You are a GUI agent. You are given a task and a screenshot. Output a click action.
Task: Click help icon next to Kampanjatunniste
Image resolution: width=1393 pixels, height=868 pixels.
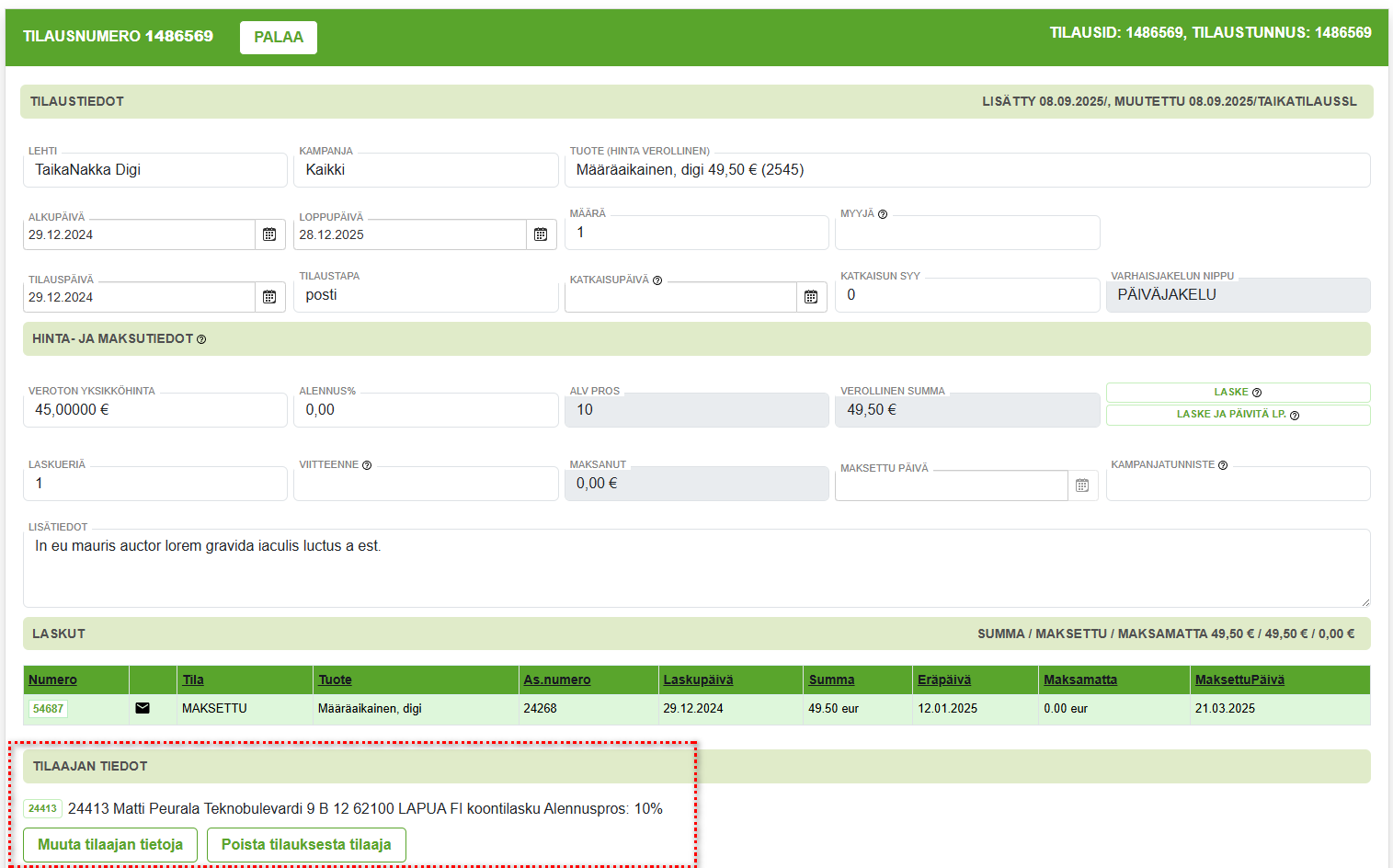tap(1223, 465)
